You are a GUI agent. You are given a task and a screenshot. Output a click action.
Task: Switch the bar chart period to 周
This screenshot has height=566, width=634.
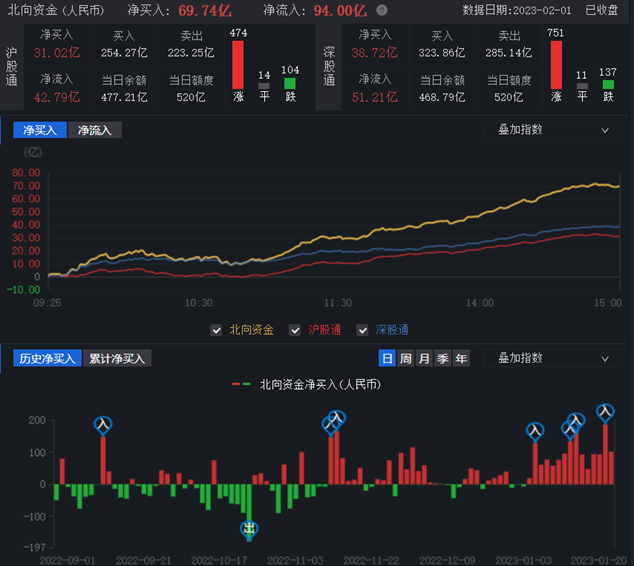click(x=406, y=358)
